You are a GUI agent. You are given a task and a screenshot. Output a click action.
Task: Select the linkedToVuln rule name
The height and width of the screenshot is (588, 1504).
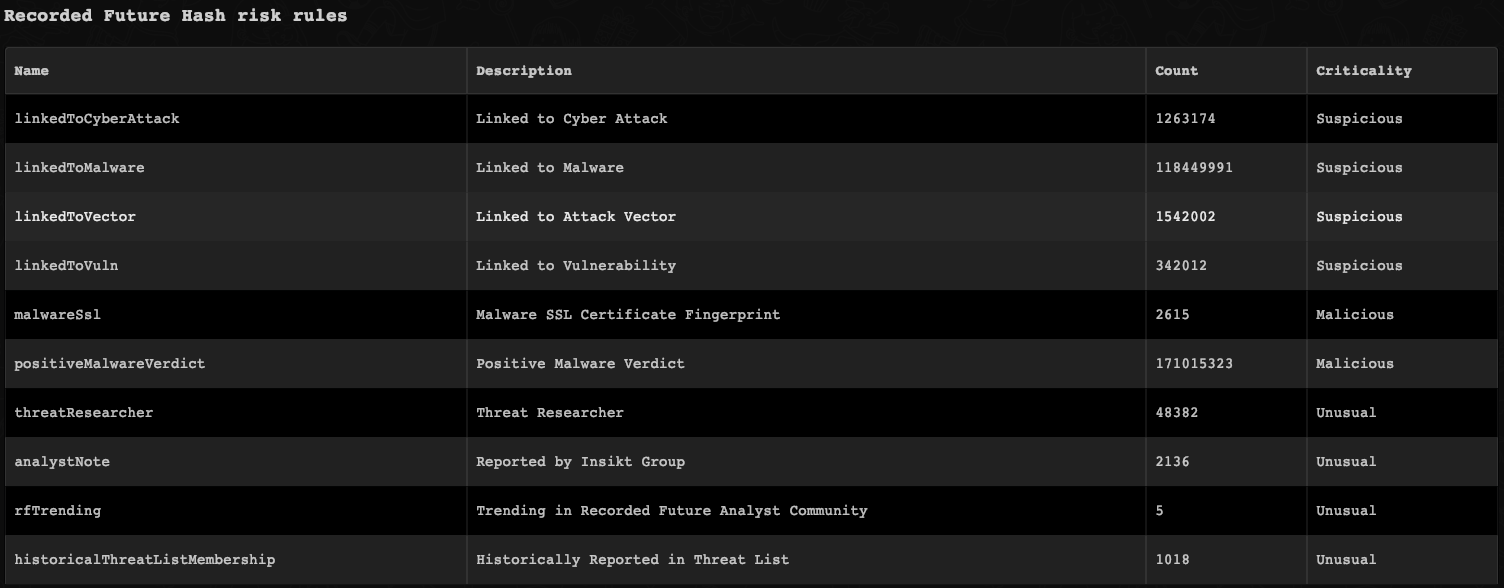[x=66, y=266]
